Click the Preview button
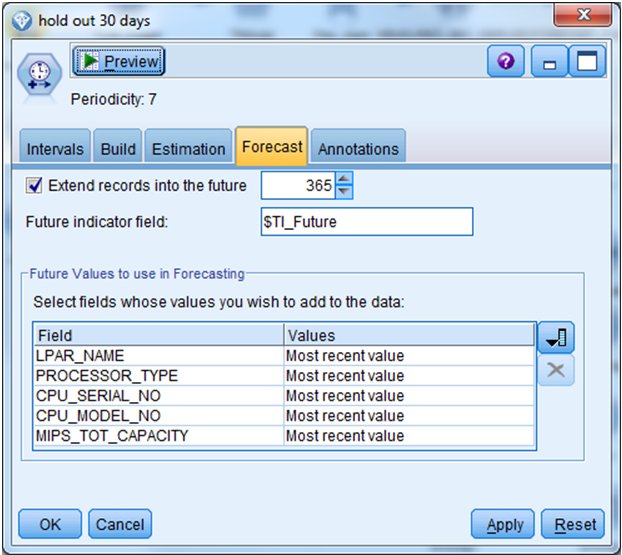This screenshot has height=555, width=622. click(x=118, y=62)
